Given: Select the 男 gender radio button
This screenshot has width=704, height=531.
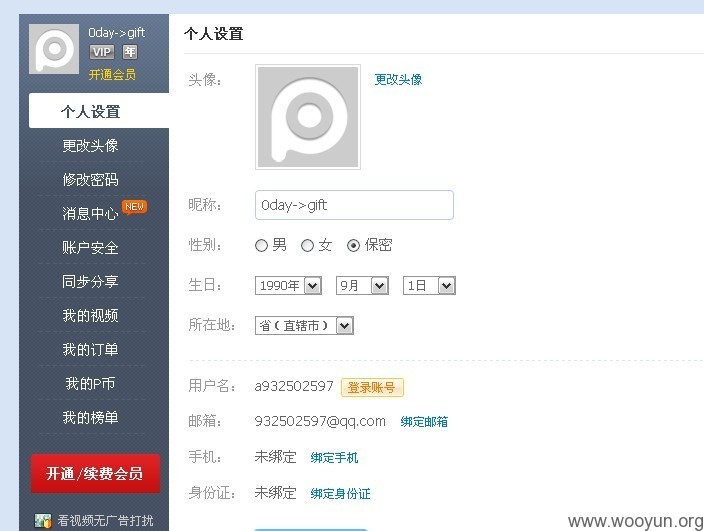Looking at the screenshot, I should click(x=261, y=246).
